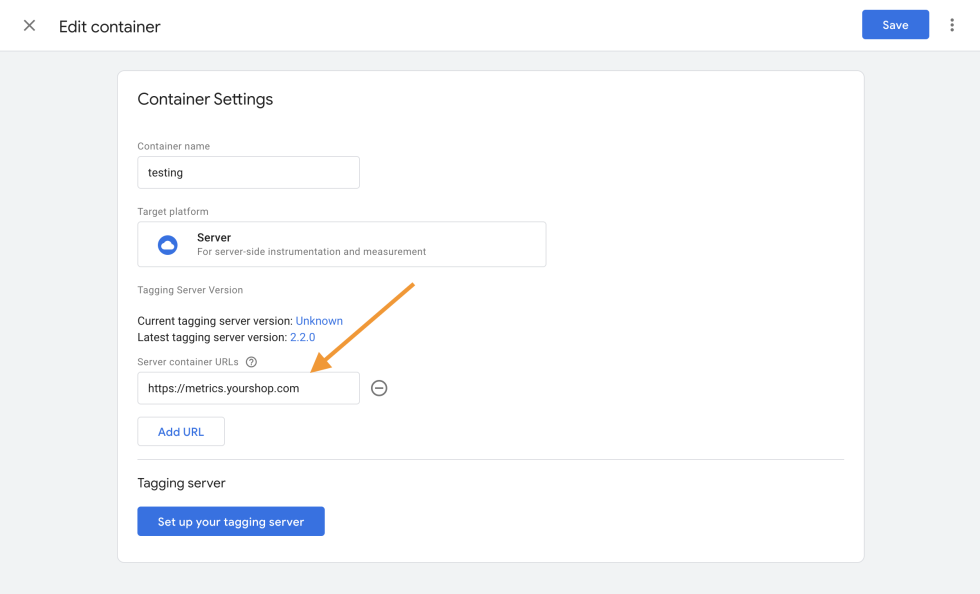Click the Edit container title

pyautogui.click(x=110, y=27)
